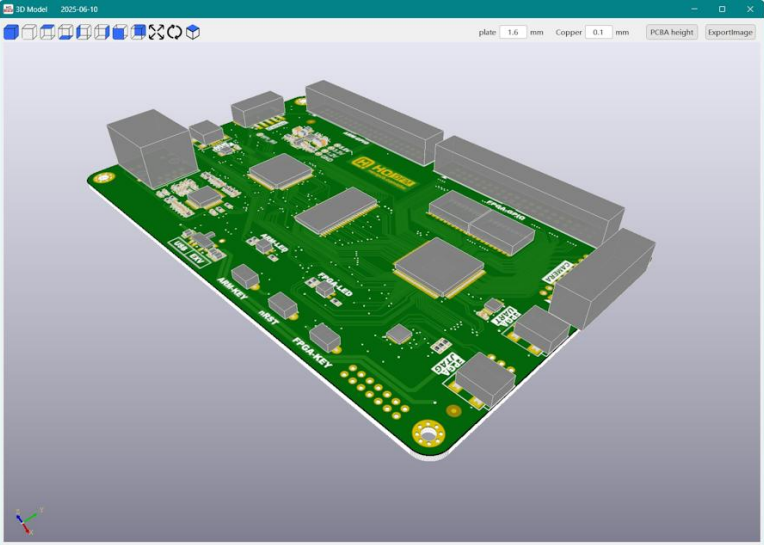Switch to bottom face view cube icon
Image resolution: width=764 pixels, height=545 pixels.
pyautogui.click(x=65, y=32)
